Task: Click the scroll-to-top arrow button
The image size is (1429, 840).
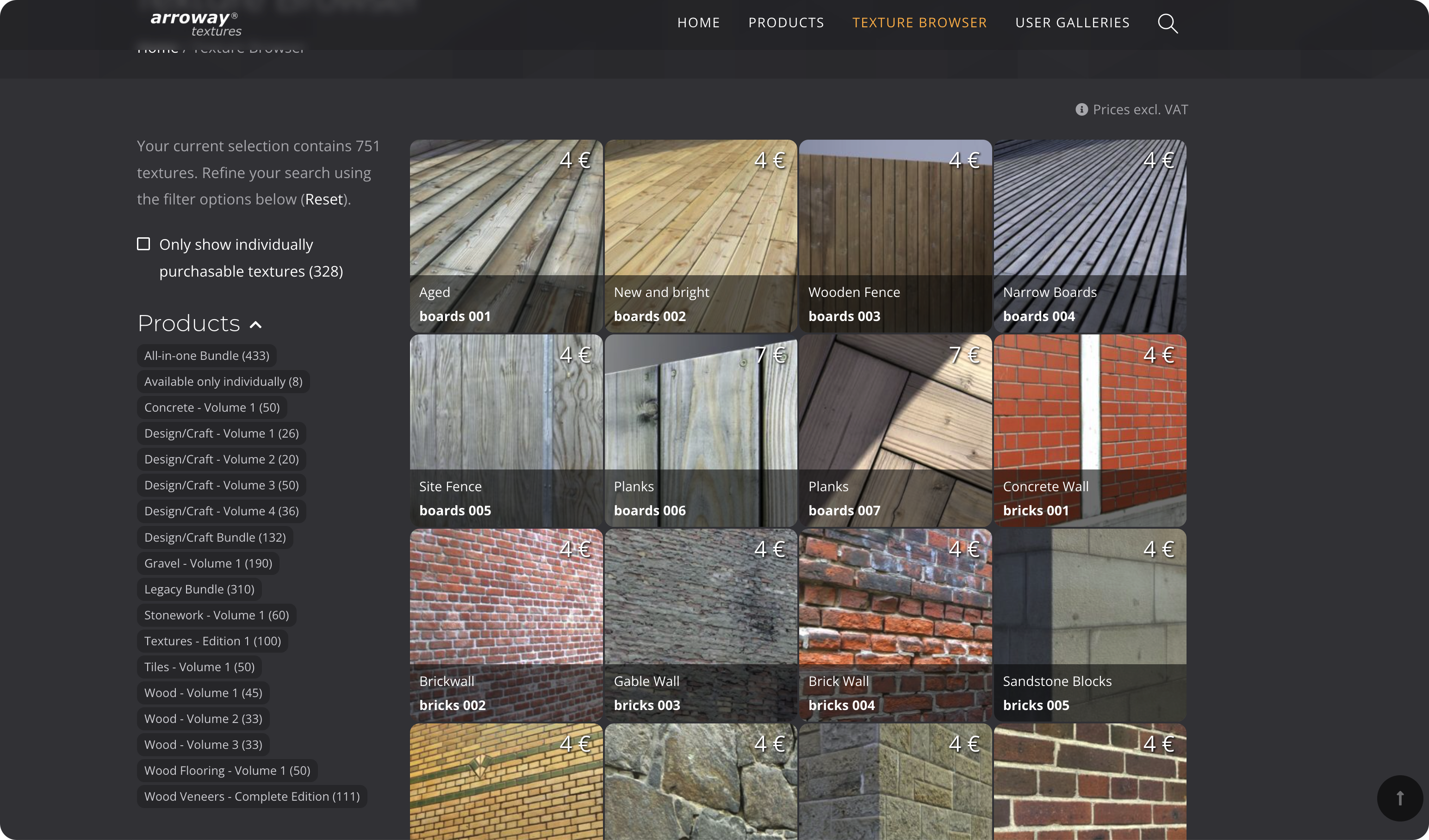Action: (x=1399, y=798)
